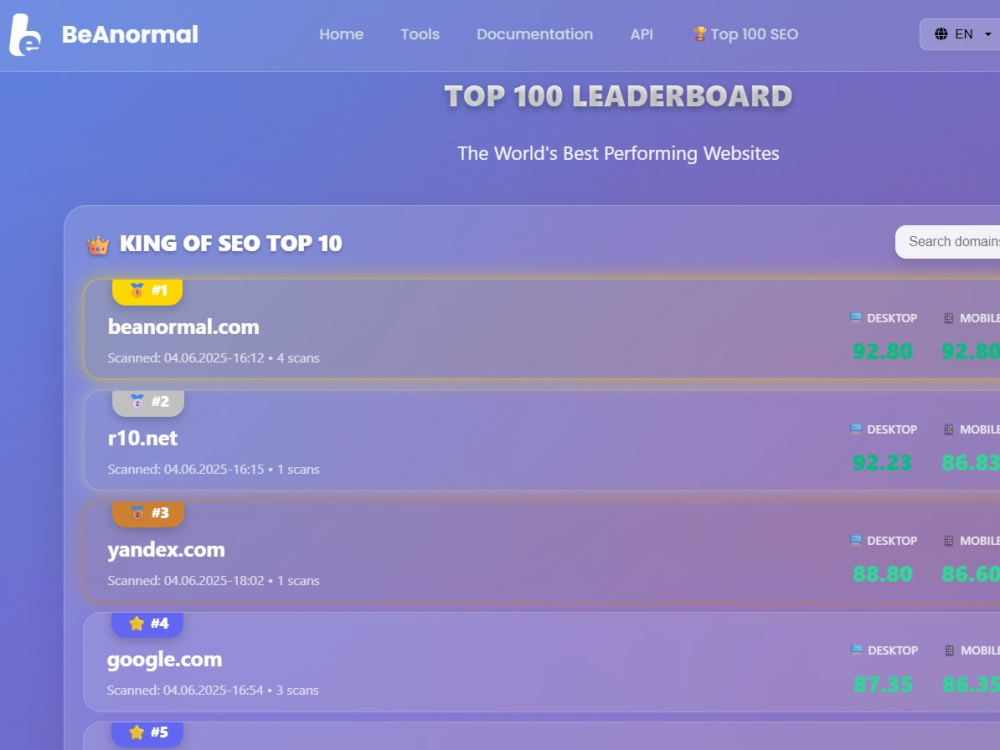Click 'Scanned: 04.06.2025-16:54 • 3 scans' text
This screenshot has width=1000, height=750.
[x=212, y=691]
